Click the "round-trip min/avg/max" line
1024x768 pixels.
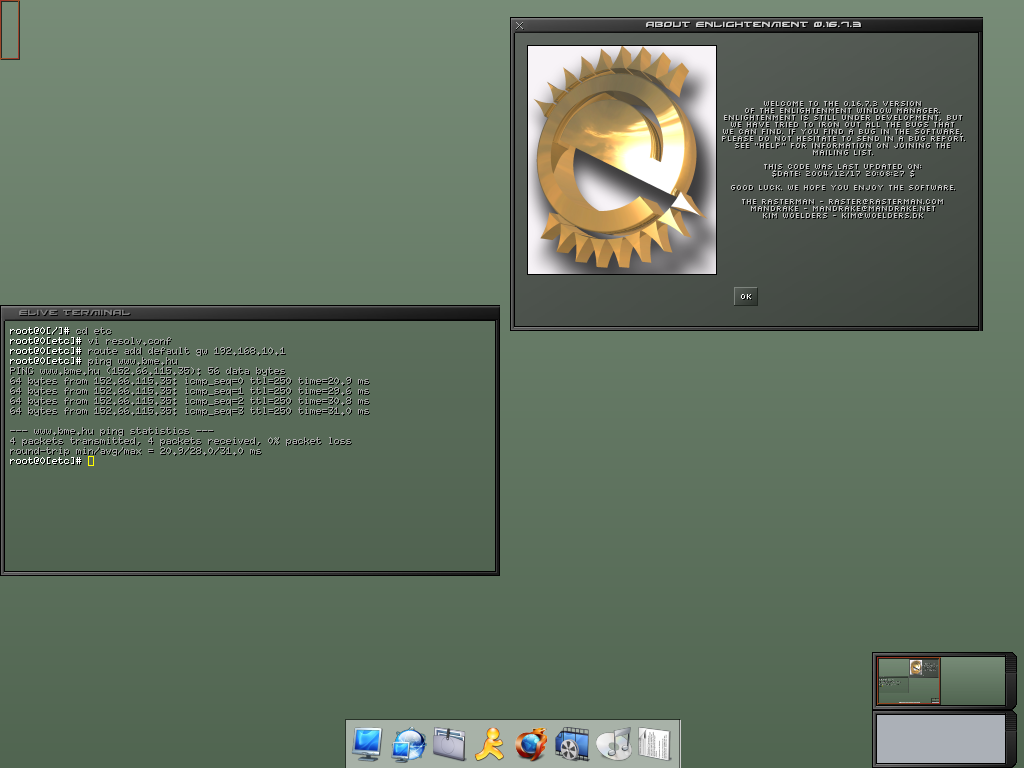tap(135, 451)
